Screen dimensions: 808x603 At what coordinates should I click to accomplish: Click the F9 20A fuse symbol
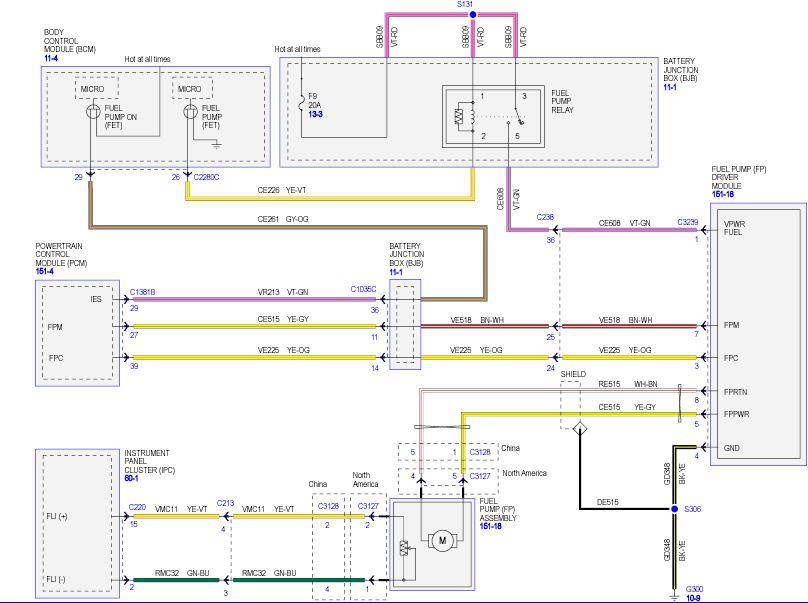pos(301,102)
